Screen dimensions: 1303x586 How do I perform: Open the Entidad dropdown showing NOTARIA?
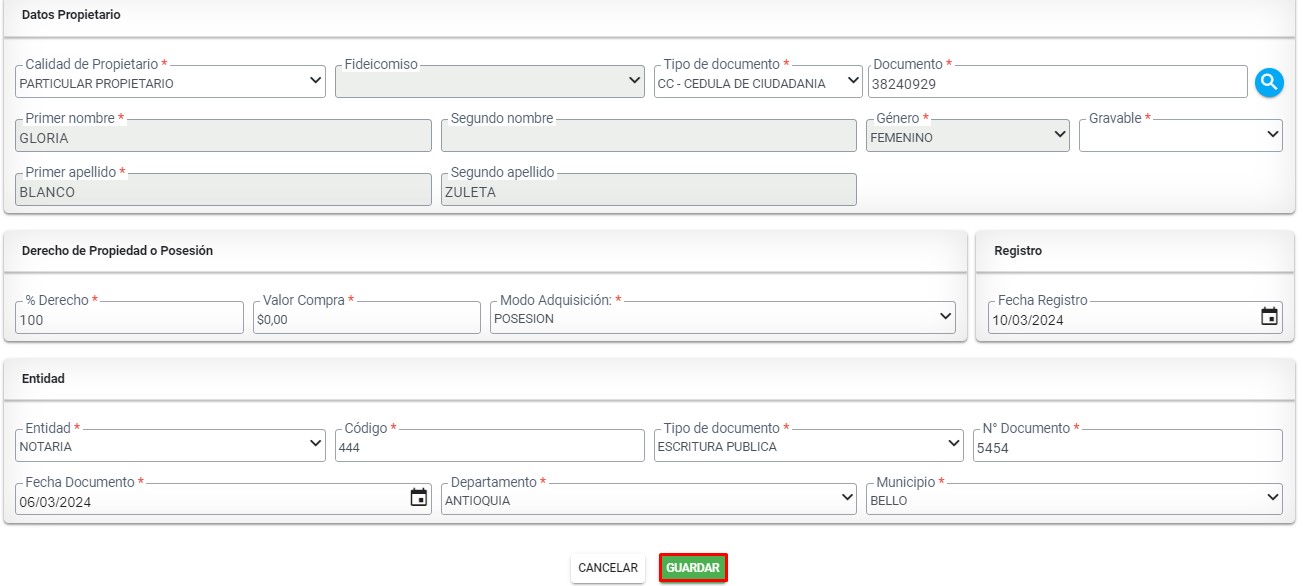[171, 445]
